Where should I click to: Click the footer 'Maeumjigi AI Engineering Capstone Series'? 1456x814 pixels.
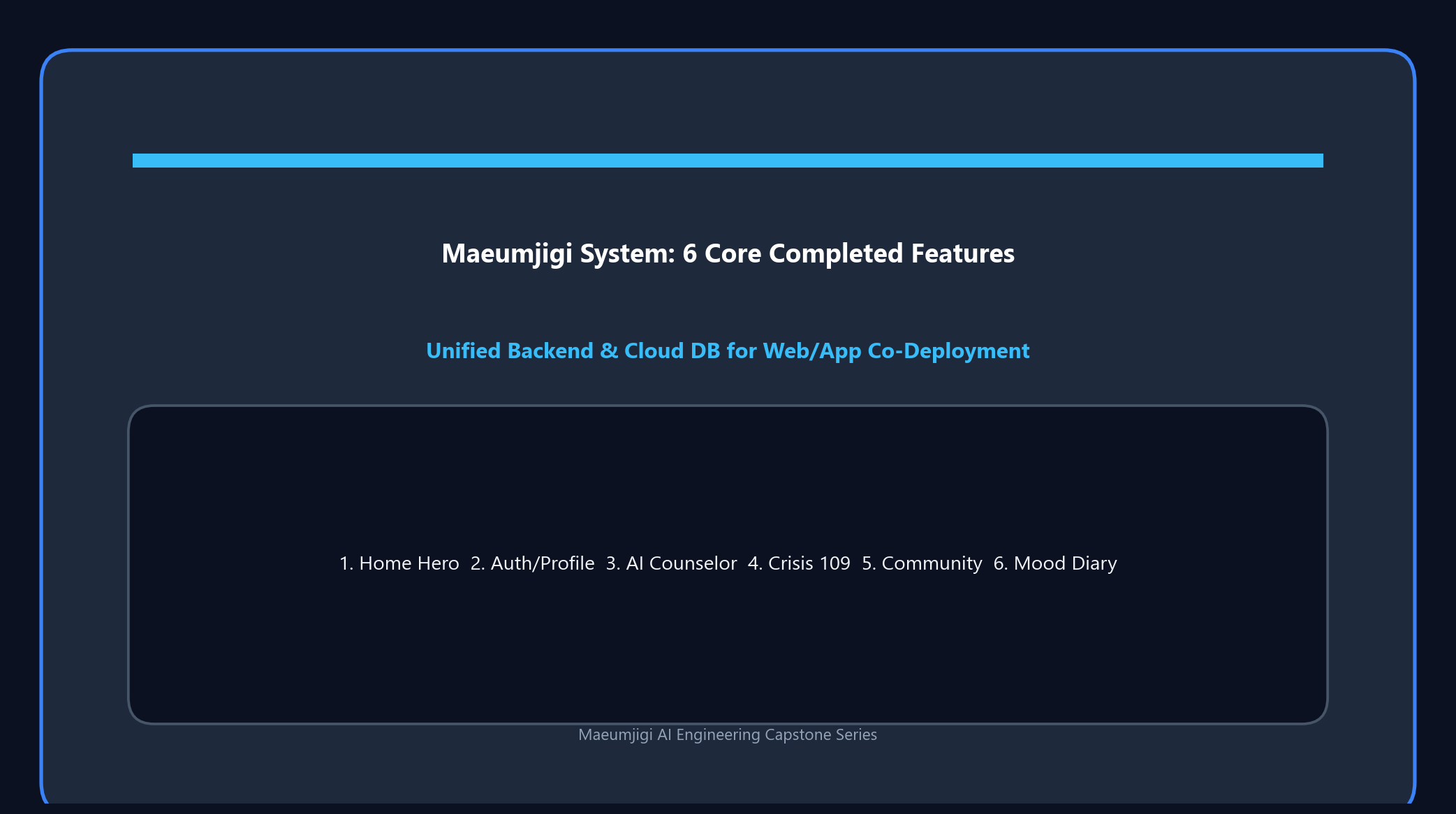click(x=728, y=734)
